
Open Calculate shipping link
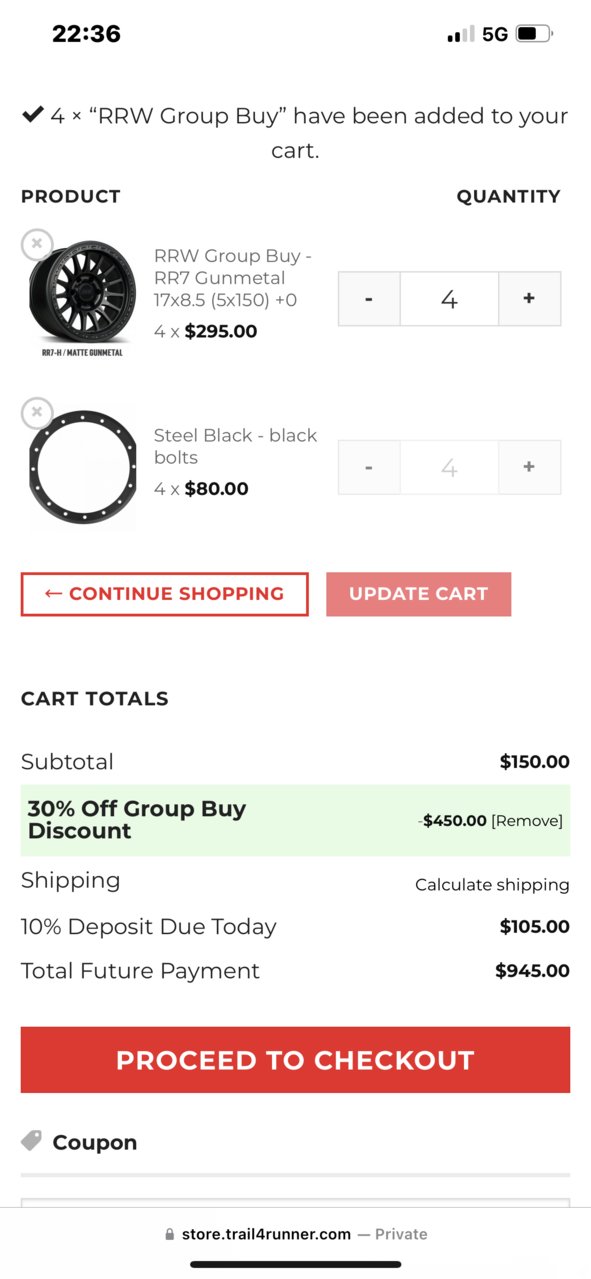coord(492,885)
